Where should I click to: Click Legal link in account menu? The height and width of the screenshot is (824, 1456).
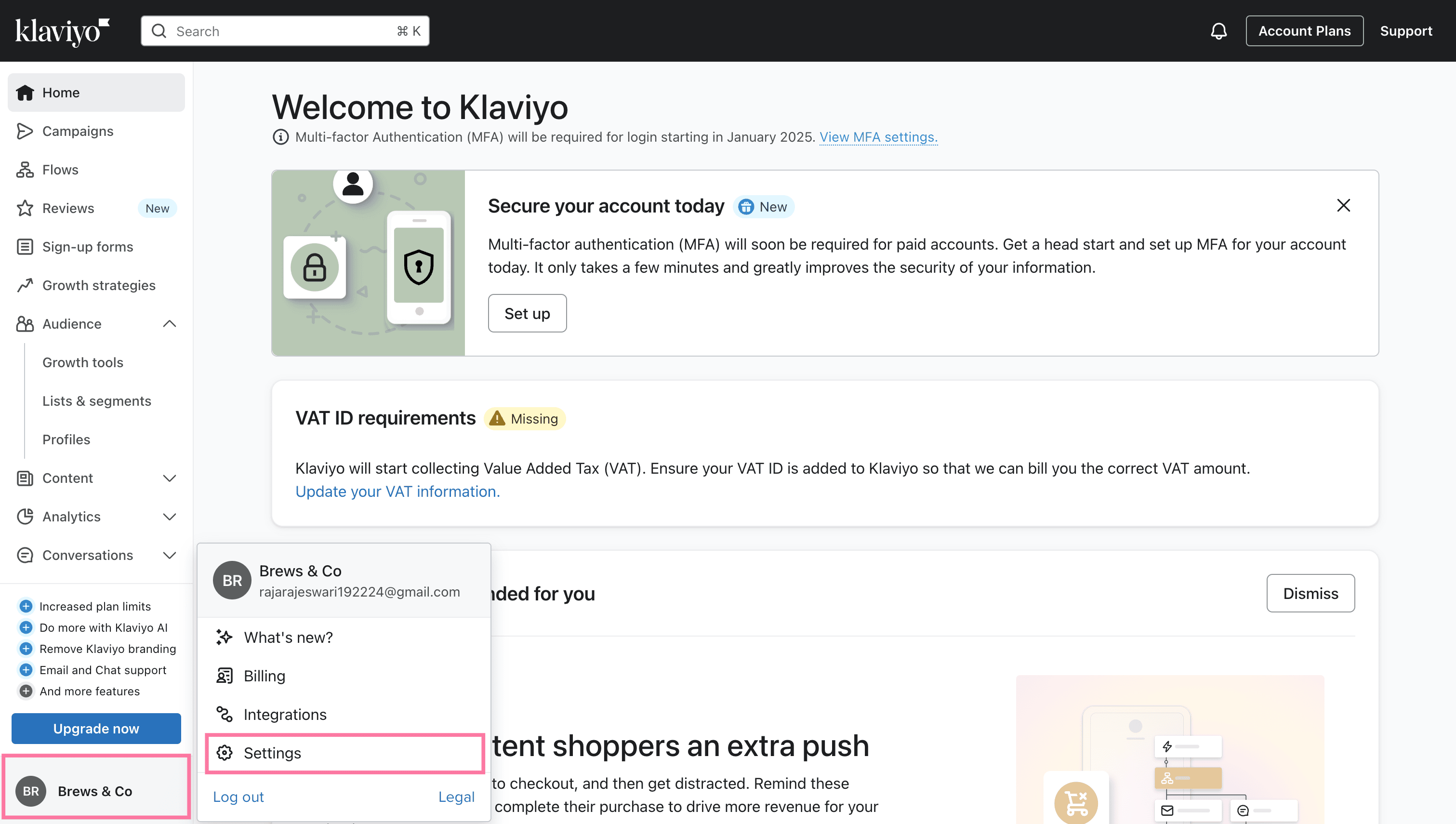(x=456, y=796)
